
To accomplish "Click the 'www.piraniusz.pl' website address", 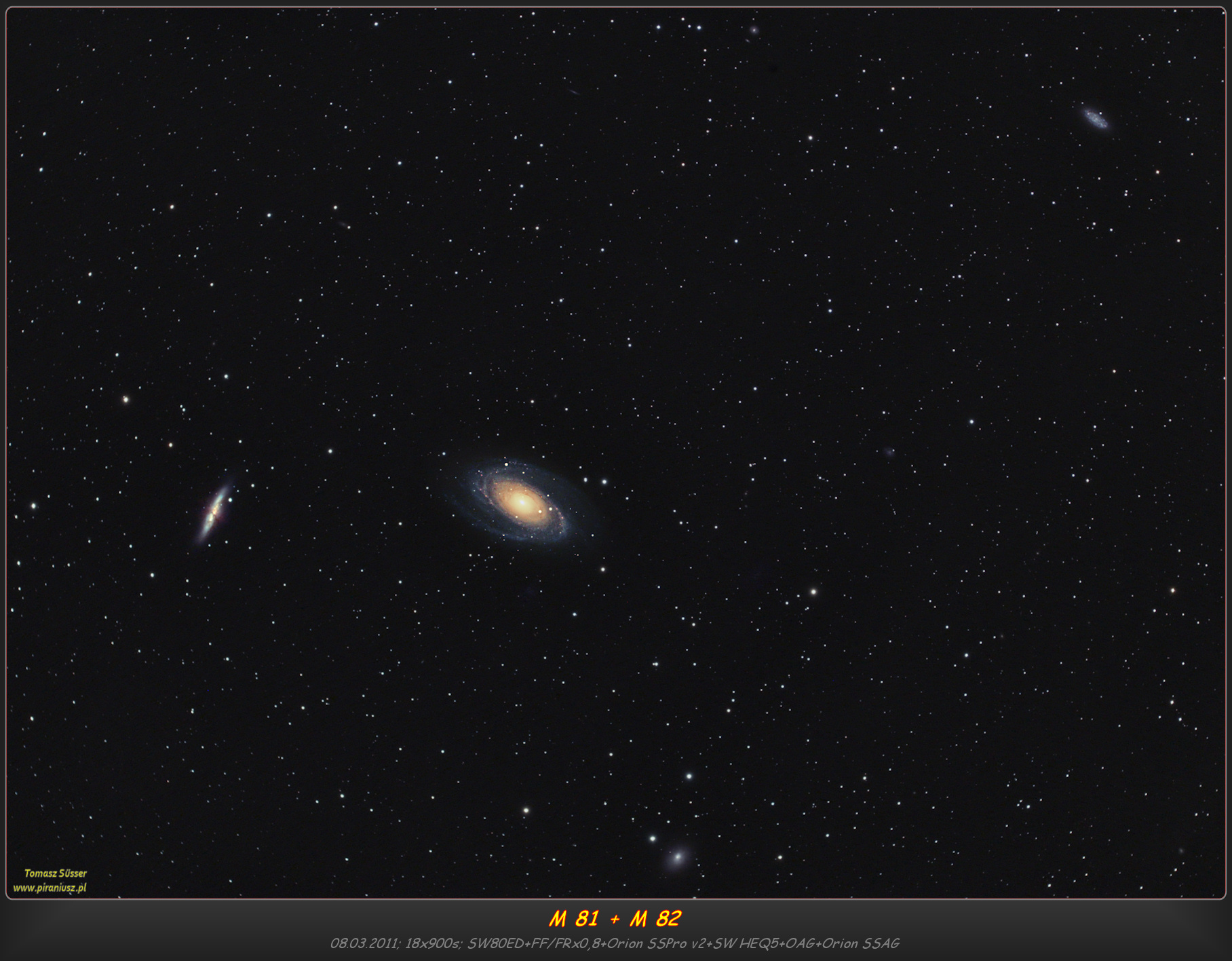I will 50,888.
